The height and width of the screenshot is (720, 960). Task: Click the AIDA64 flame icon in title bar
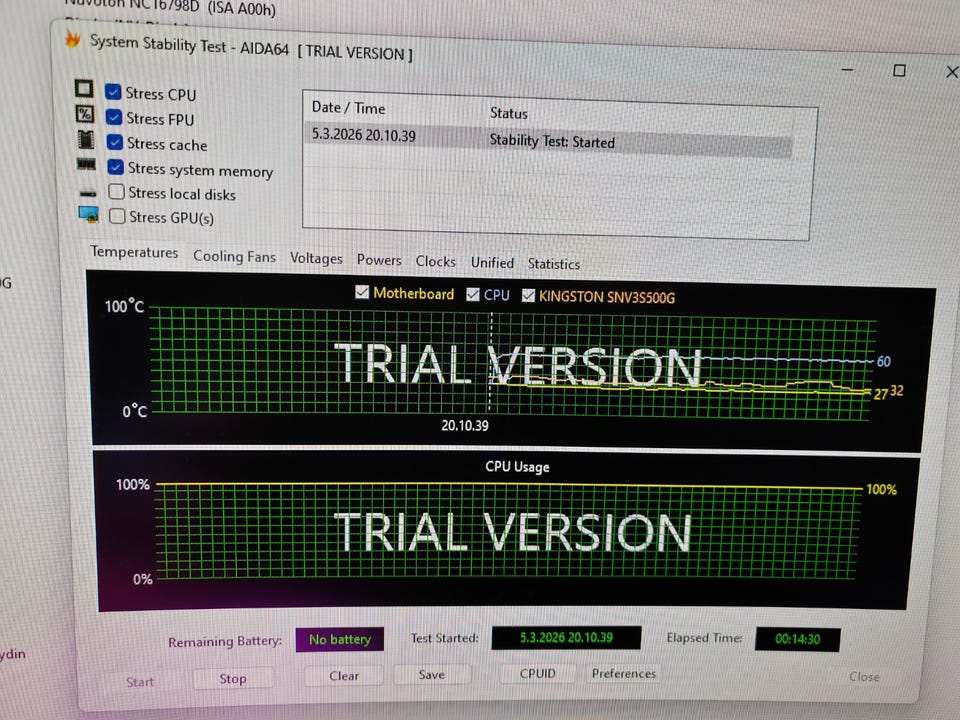[73, 39]
